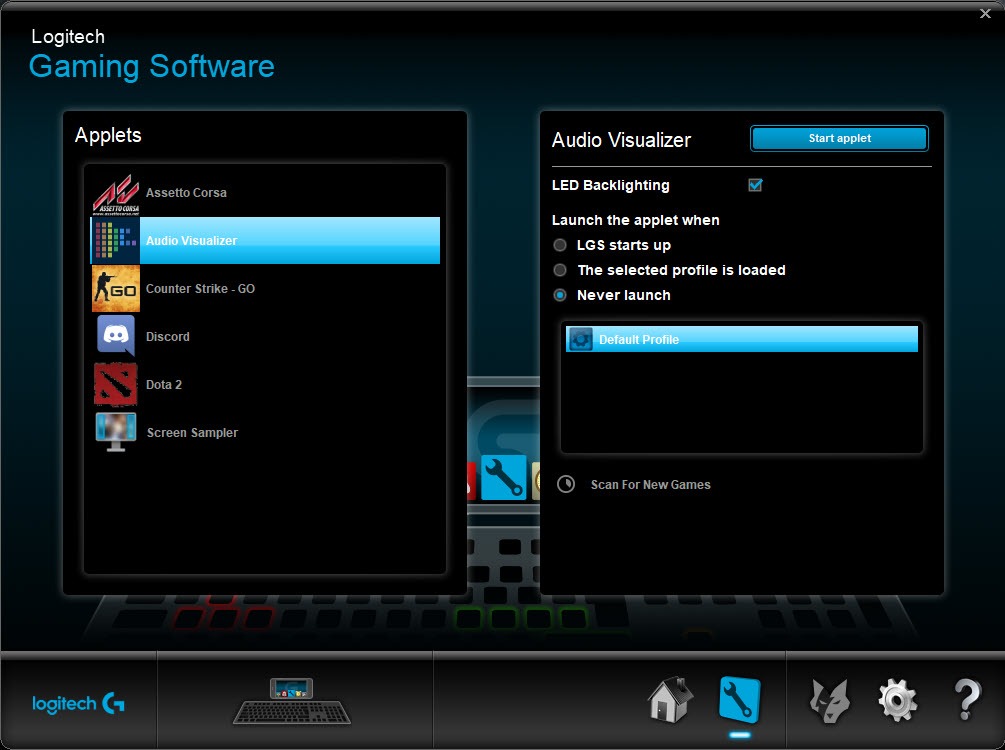Click the Scan For New Games link
The width and height of the screenshot is (1005, 750).
click(x=651, y=485)
